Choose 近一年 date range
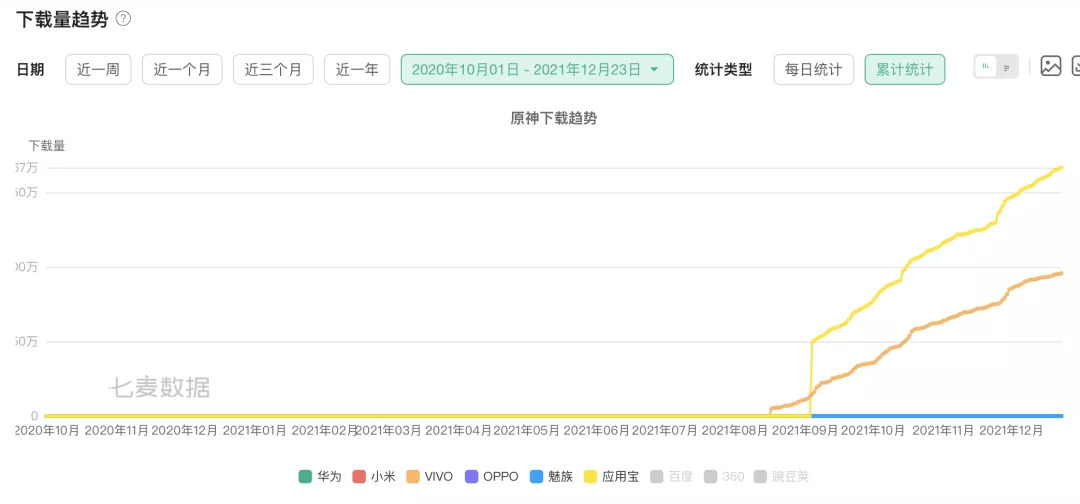 pos(357,69)
